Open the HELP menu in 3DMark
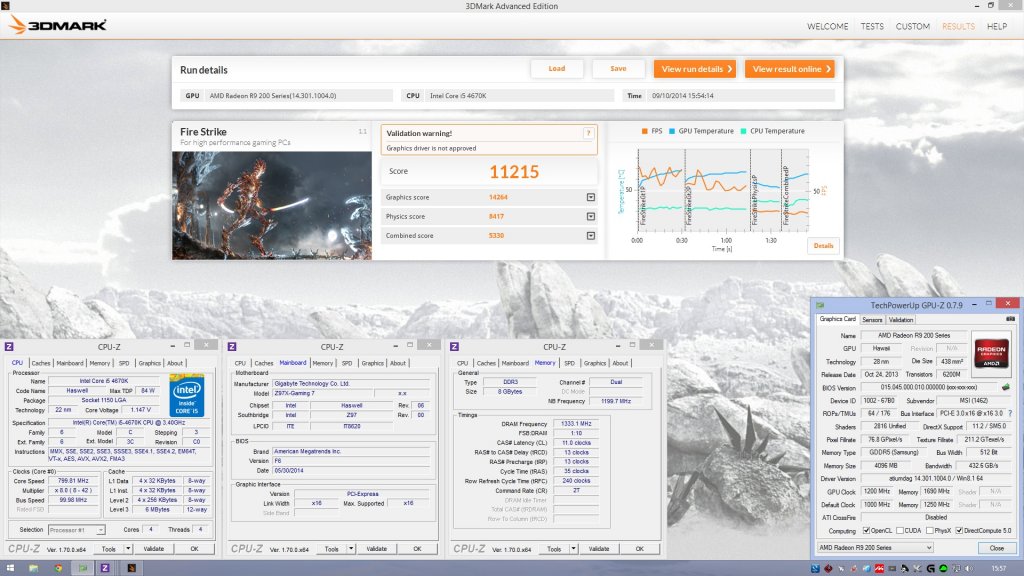The width and height of the screenshot is (1024, 576). [x=997, y=26]
